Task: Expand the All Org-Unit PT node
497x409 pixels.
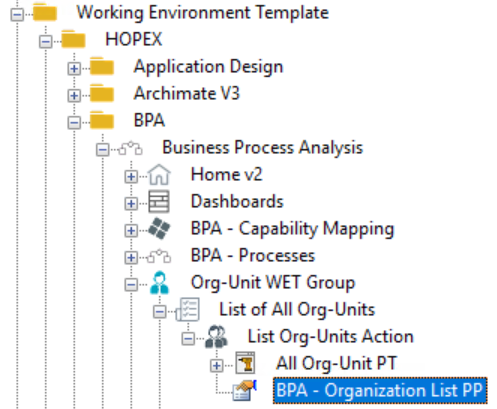Action: pyautogui.click(x=217, y=366)
